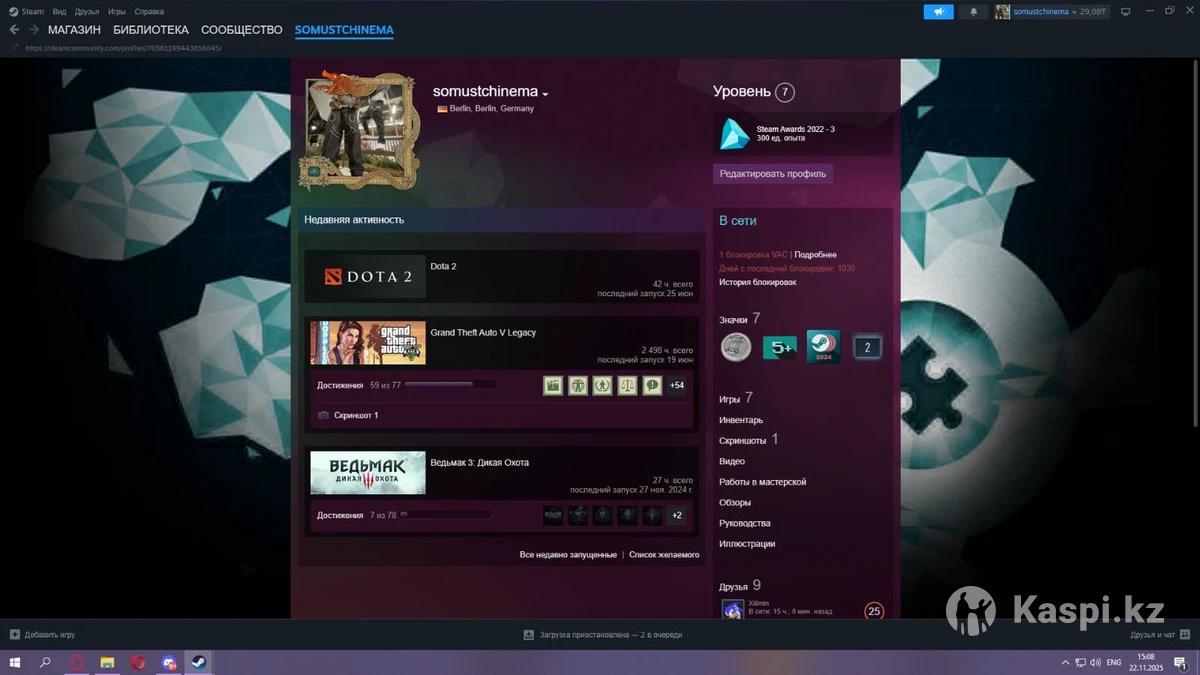Click the browser back arrow
Image resolution: width=1200 pixels, height=675 pixels.
[x=14, y=30]
